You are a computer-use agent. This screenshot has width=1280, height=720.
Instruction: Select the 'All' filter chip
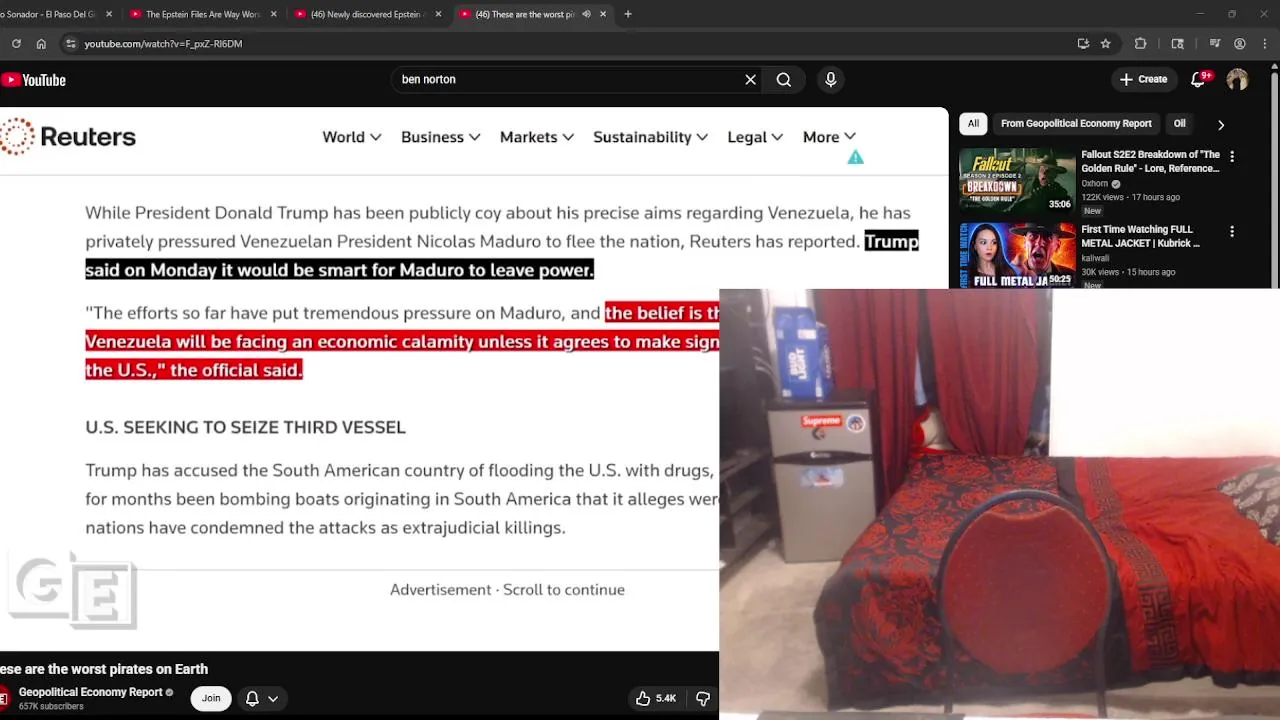(973, 124)
